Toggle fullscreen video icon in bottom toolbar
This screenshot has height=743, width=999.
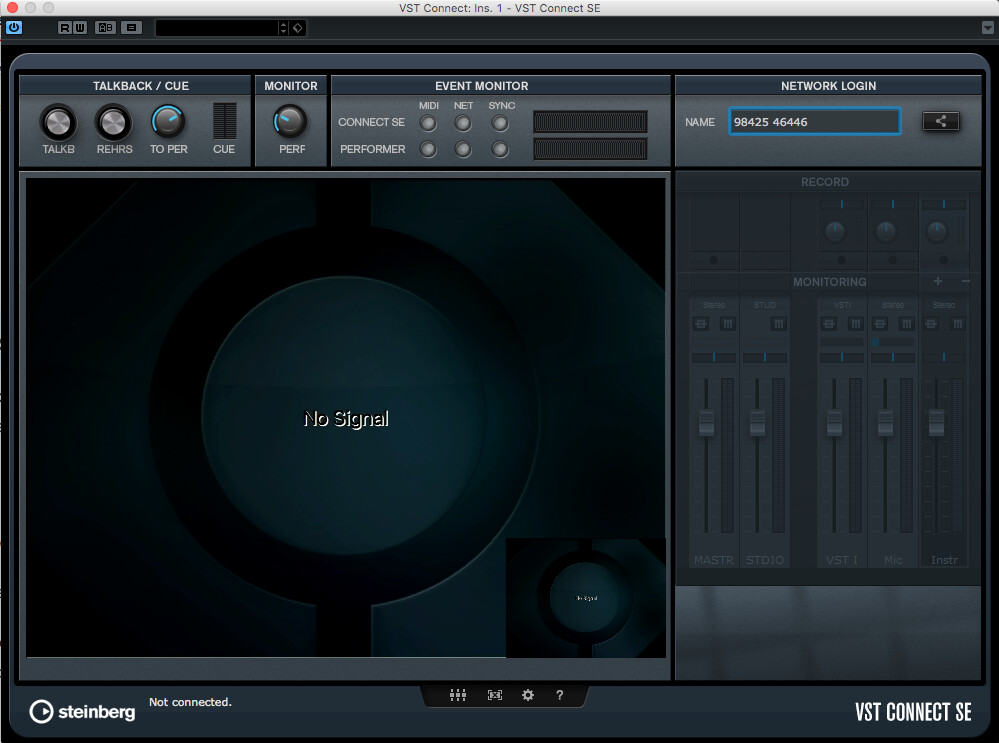coord(494,695)
